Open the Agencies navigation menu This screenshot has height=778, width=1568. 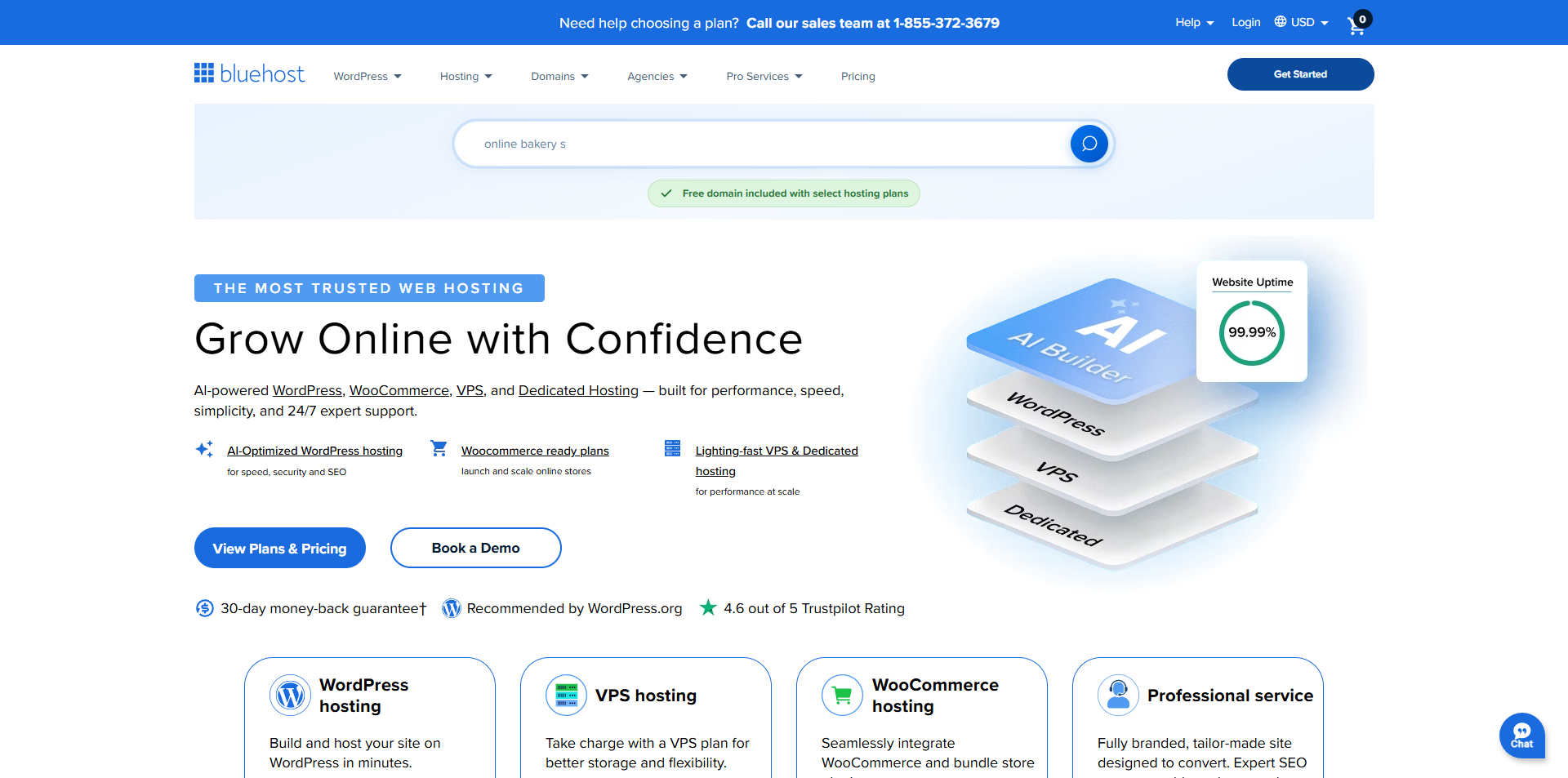coord(657,76)
